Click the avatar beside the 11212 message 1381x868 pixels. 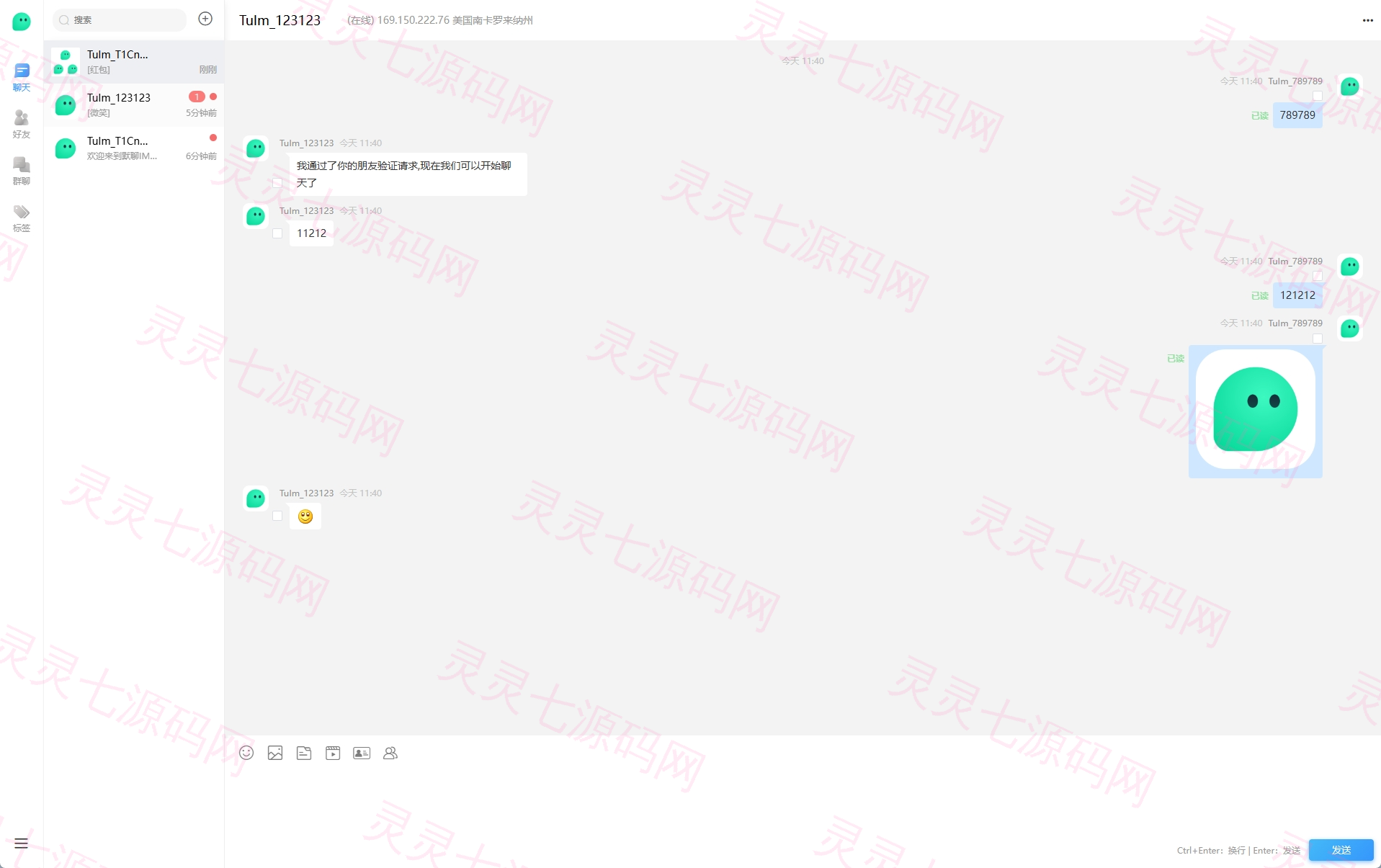pos(256,216)
